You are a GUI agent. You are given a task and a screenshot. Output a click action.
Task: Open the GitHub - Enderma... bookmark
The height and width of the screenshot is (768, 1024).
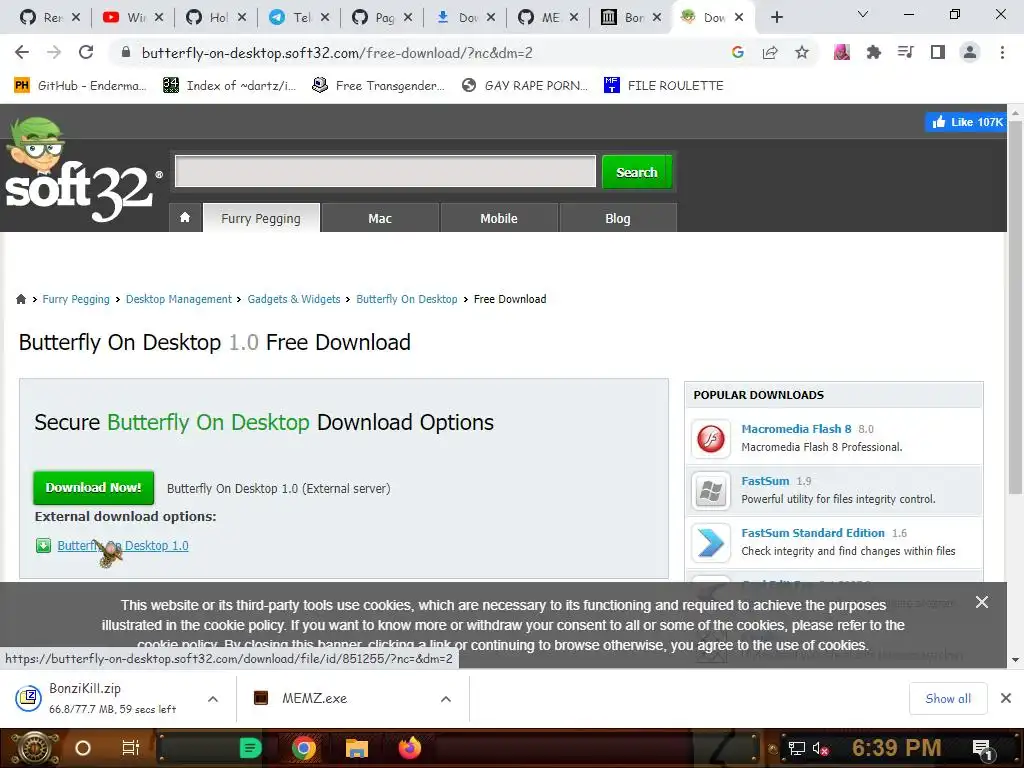(x=80, y=86)
